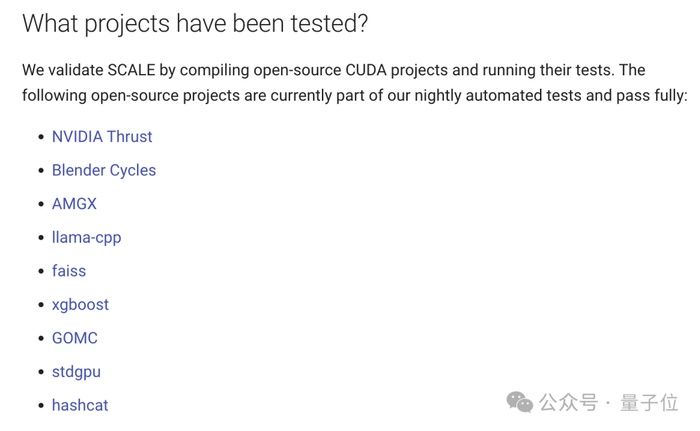Click the bullet point before hashcat
Image resolution: width=700 pixels, height=431 pixels.
pyautogui.click(x=40, y=405)
